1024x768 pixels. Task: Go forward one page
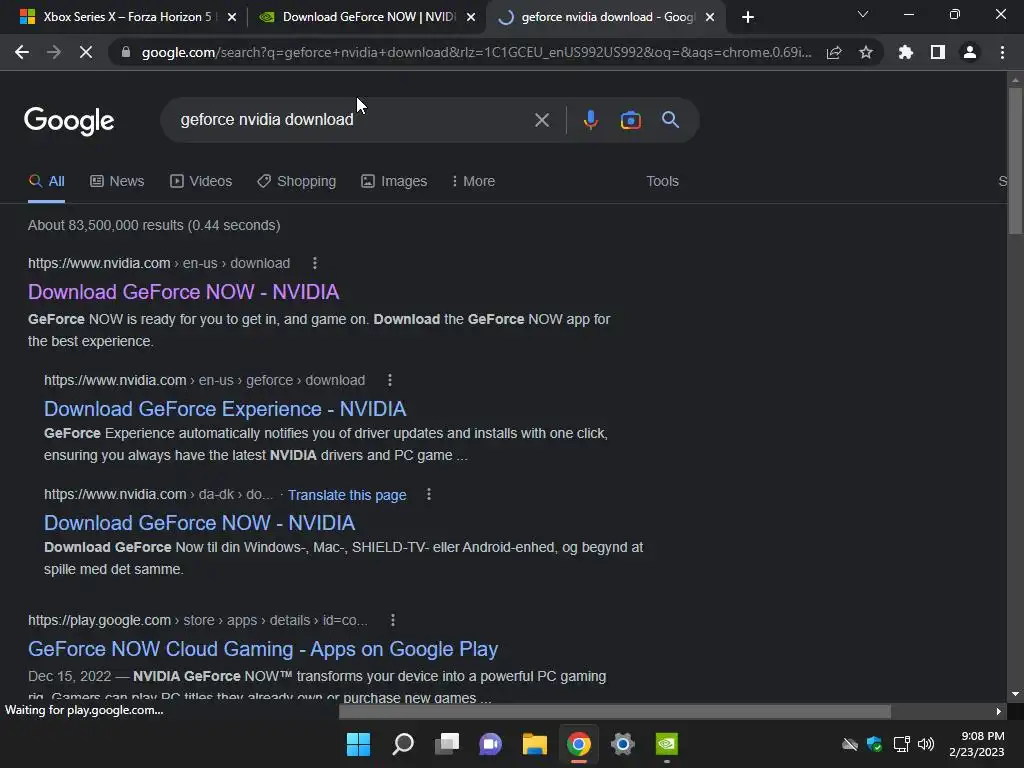pyautogui.click(x=54, y=52)
